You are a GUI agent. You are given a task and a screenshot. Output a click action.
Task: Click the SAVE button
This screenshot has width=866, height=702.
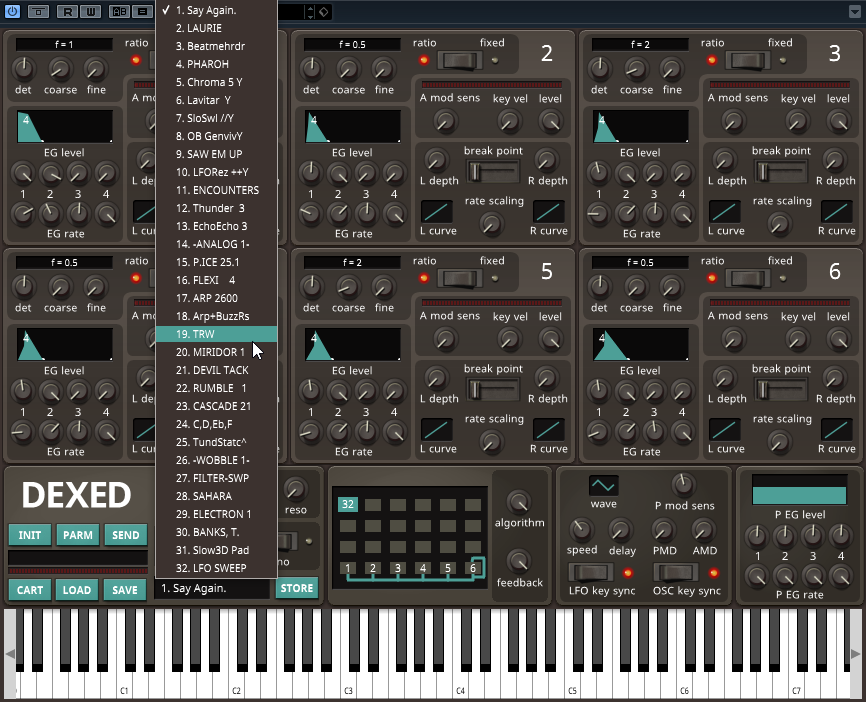[125, 590]
